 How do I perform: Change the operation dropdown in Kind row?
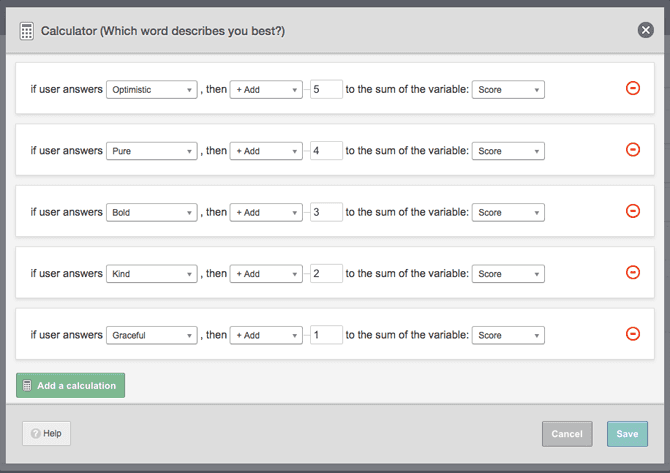(x=265, y=274)
